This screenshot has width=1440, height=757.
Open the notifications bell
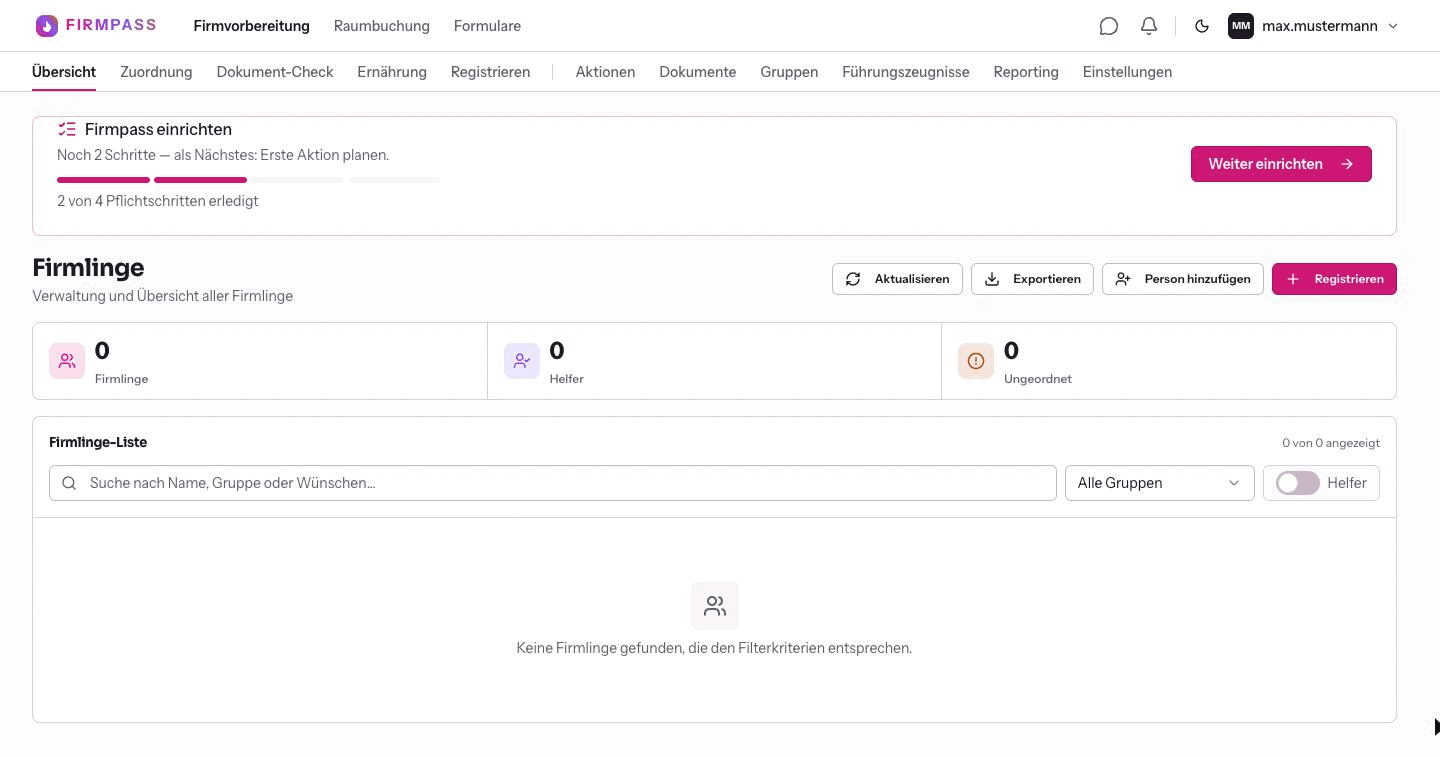pos(1149,26)
